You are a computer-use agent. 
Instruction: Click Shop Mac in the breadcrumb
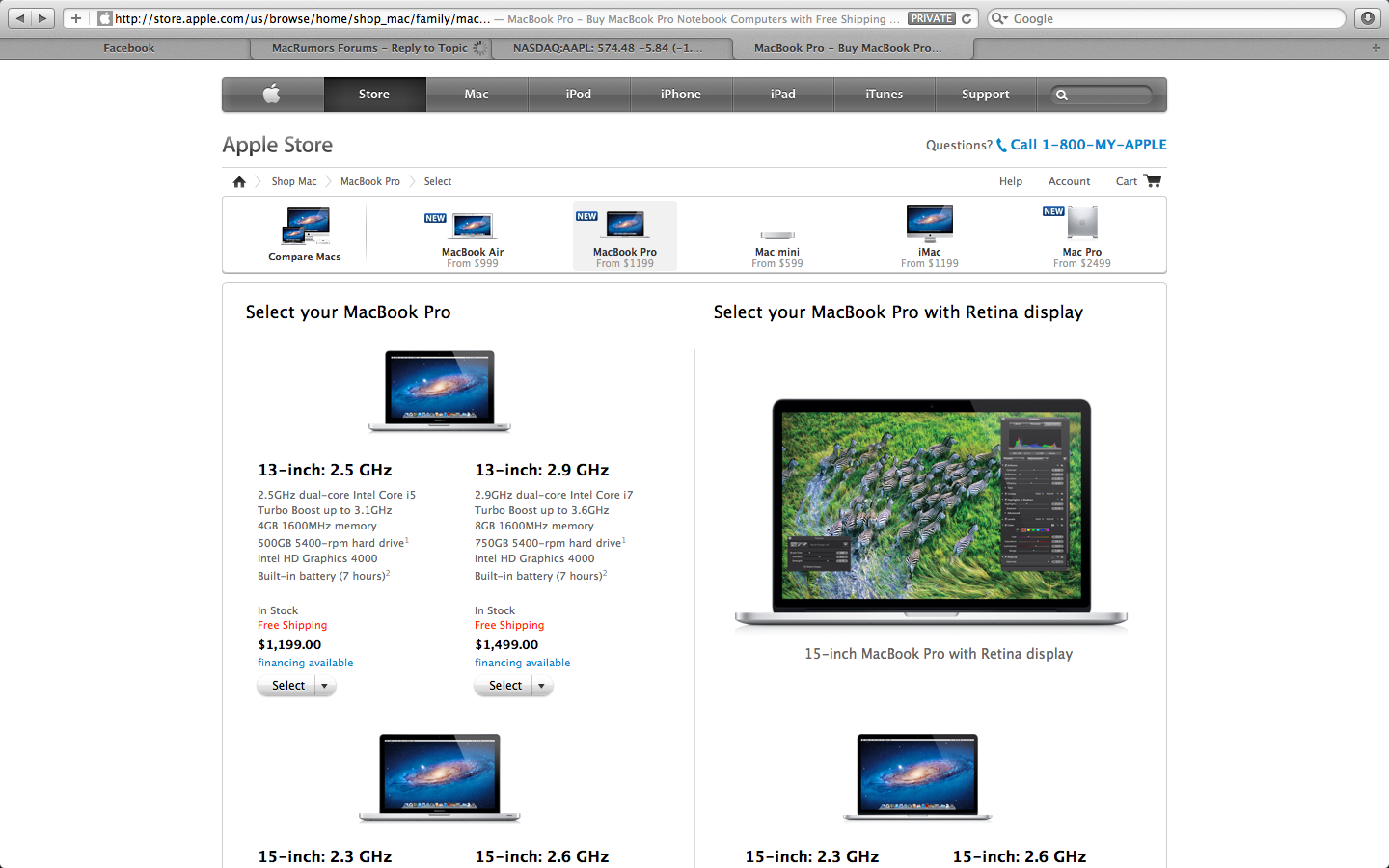(x=294, y=181)
